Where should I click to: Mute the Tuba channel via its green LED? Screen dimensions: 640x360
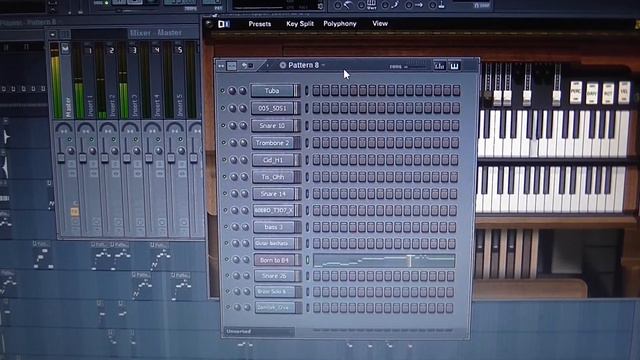pos(222,91)
